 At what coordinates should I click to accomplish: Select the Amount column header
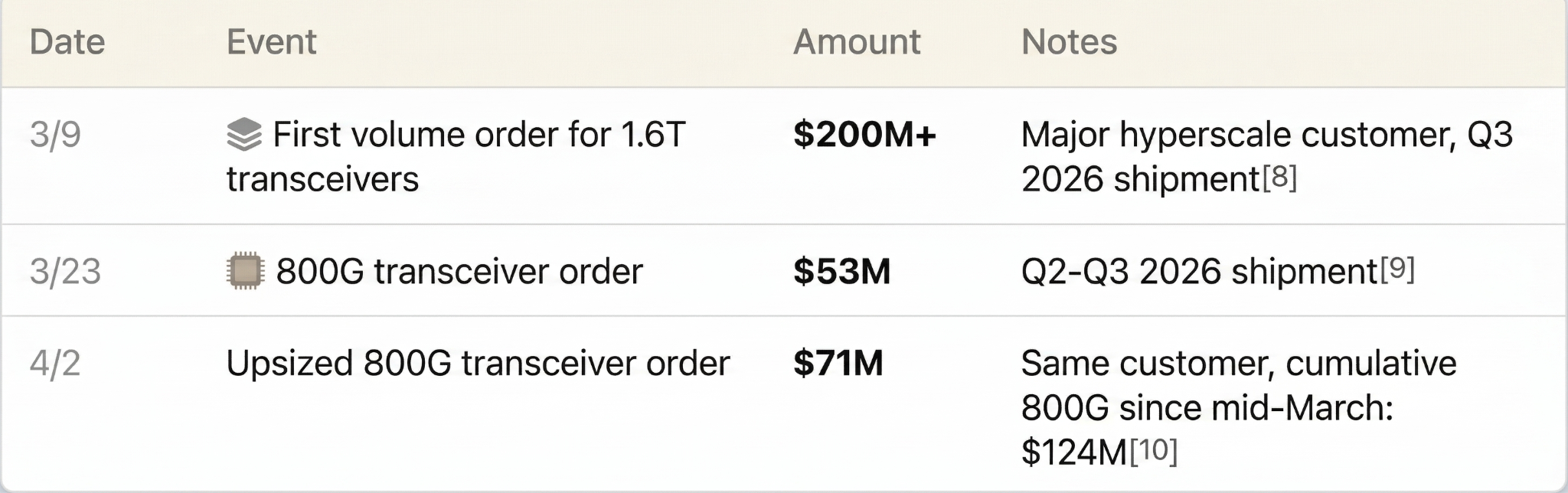coord(857,42)
